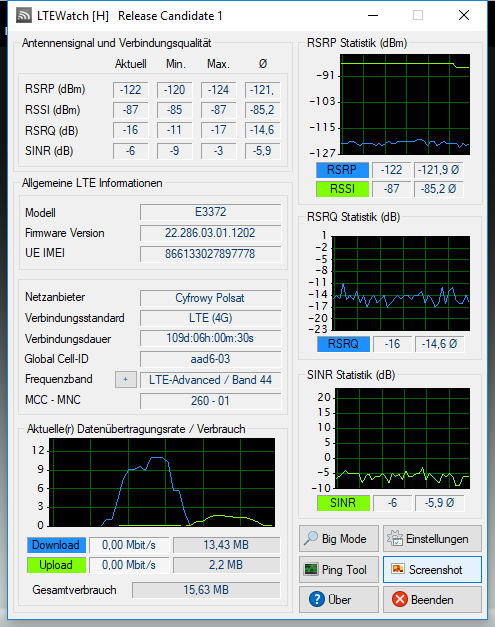The image size is (495, 627).
Task: Expand the Frequenzband plus button
Action: [126, 379]
